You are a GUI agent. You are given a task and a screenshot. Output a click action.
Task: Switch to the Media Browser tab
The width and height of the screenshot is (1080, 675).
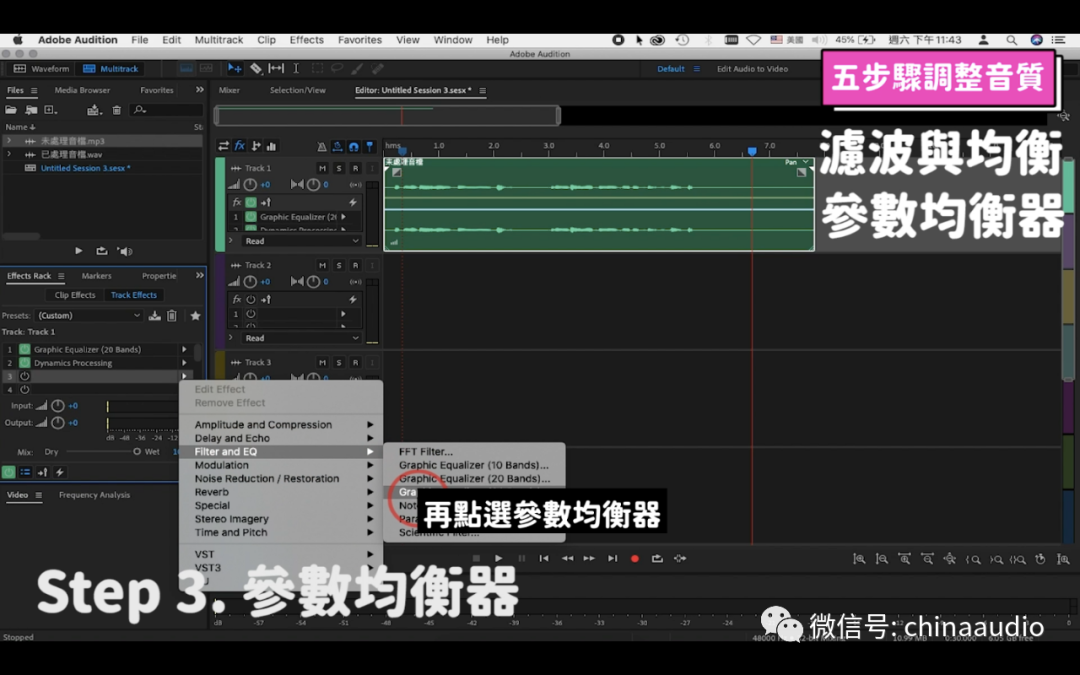pos(82,90)
